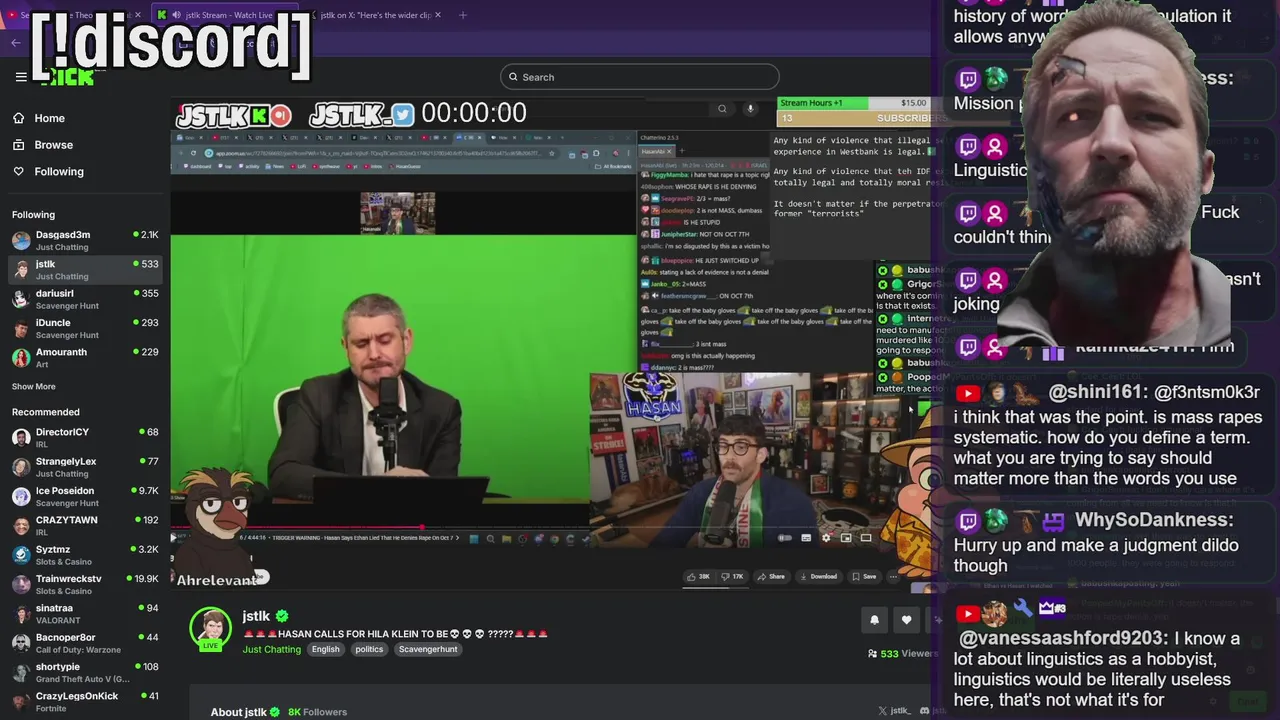This screenshot has width=1280, height=720.
Task: Open more actions ellipsis beside Save
Action: [893, 576]
